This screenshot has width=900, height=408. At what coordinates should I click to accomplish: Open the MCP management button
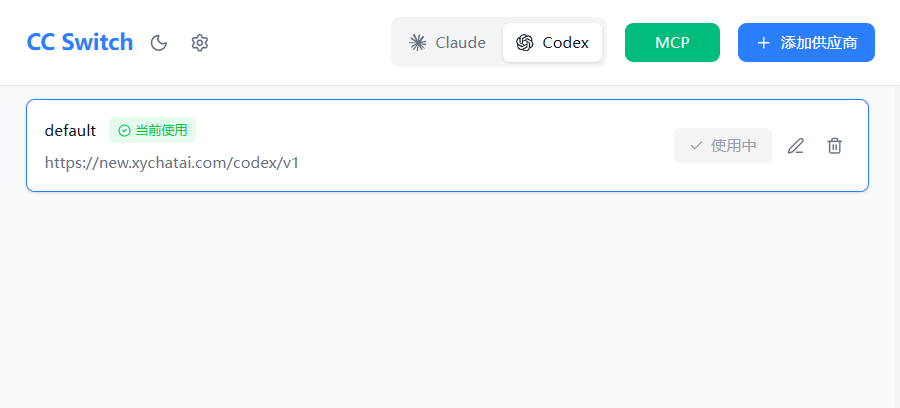(x=672, y=43)
